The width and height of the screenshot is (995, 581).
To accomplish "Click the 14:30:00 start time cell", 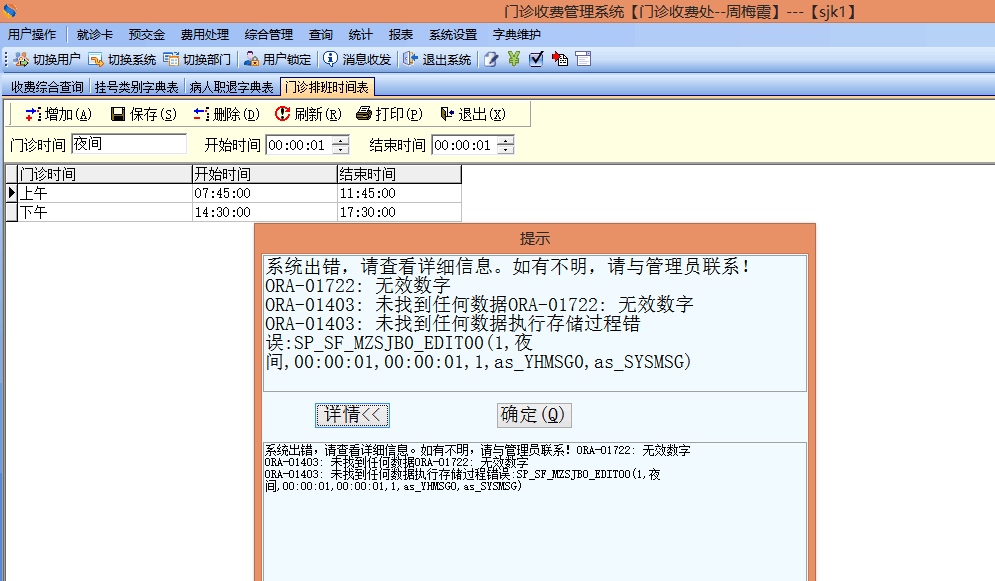I will coord(264,212).
